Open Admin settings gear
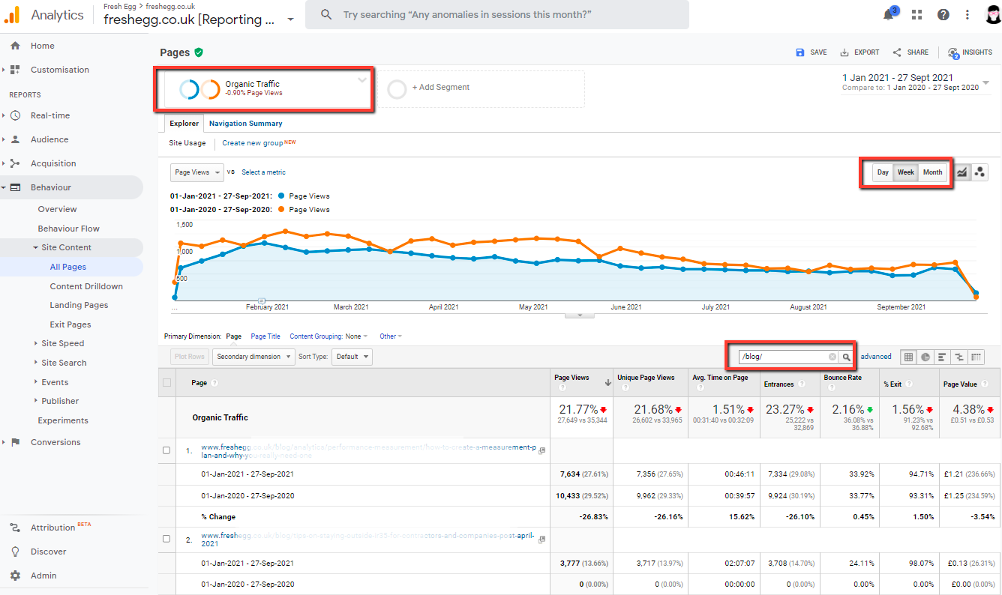The height and width of the screenshot is (595, 1002). pos(15,576)
